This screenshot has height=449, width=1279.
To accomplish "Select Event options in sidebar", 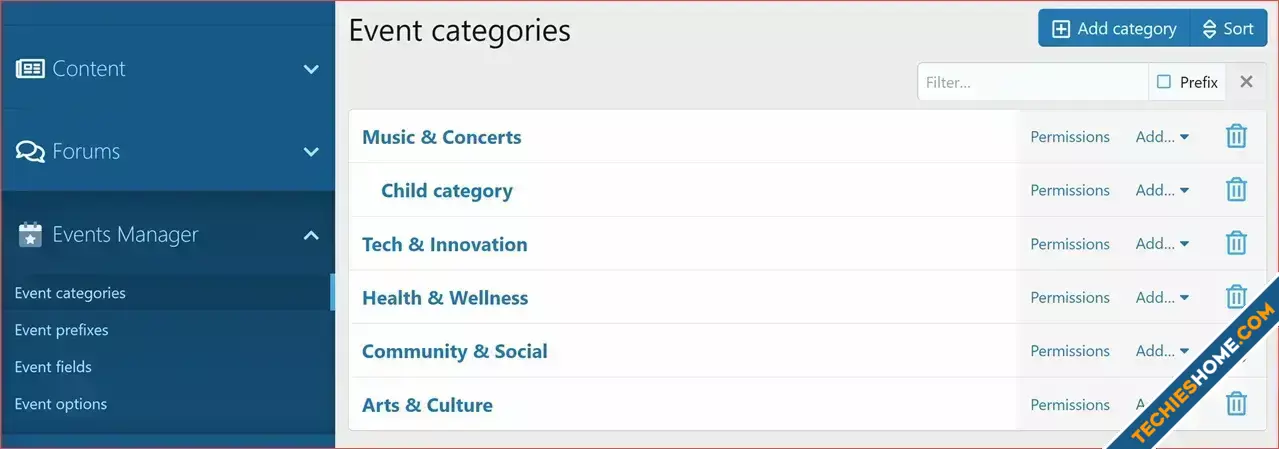I will pyautogui.click(x=60, y=404).
